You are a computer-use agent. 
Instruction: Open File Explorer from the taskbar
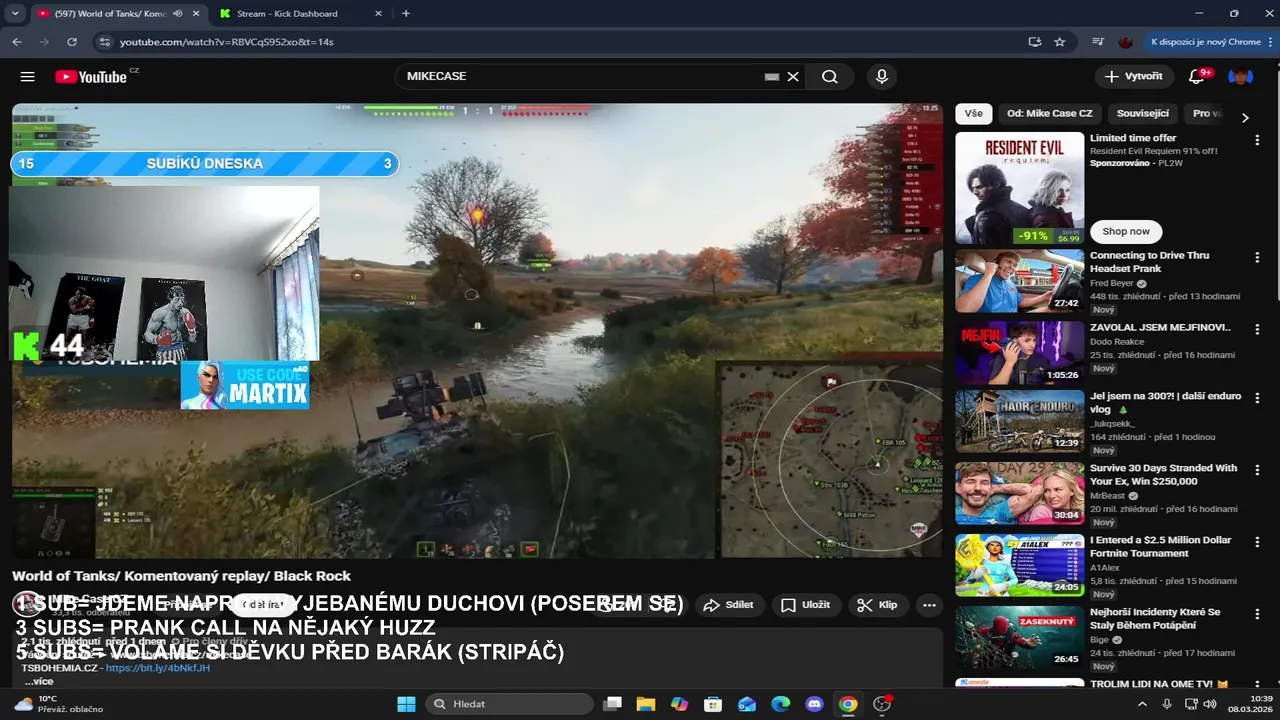tap(645, 704)
